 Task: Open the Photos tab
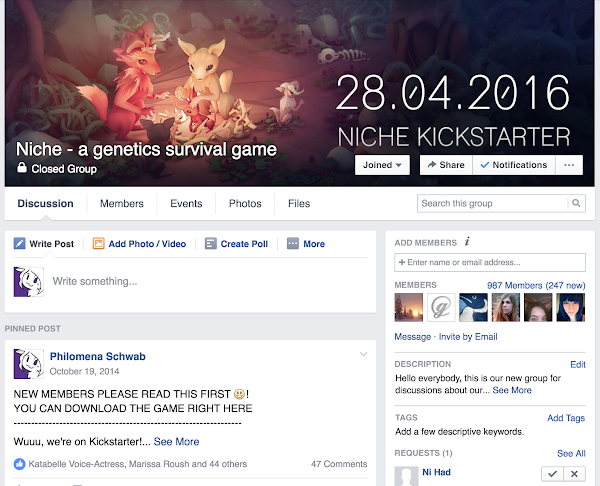pos(245,204)
